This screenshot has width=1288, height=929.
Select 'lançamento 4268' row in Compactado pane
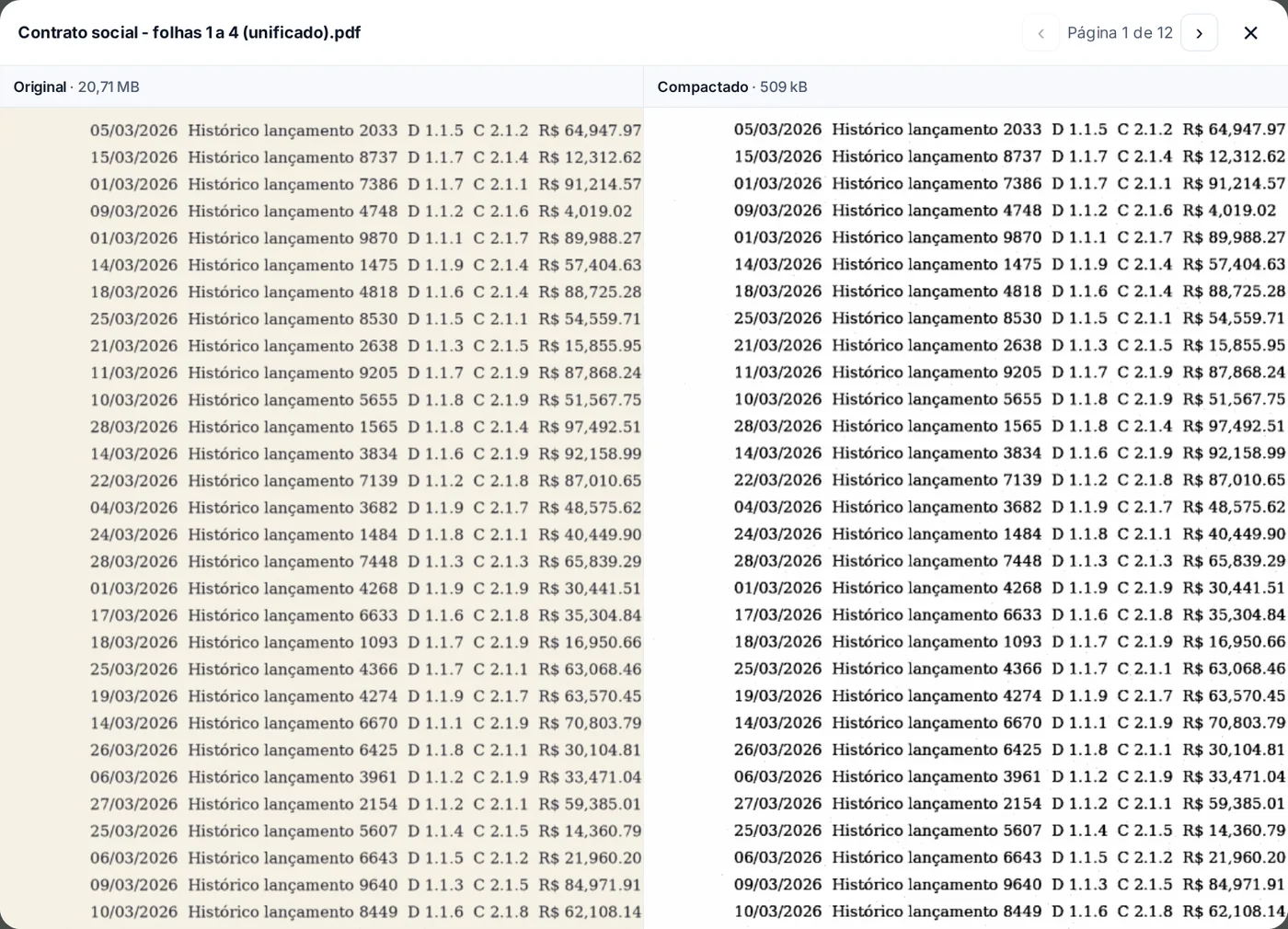tap(1010, 588)
